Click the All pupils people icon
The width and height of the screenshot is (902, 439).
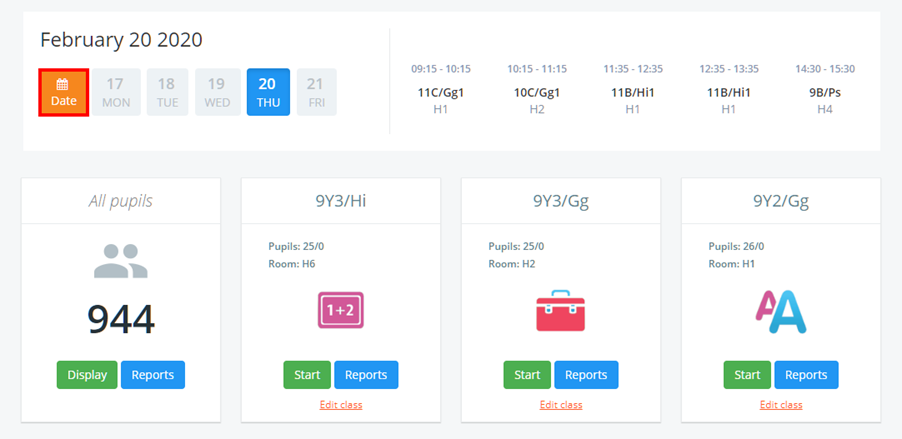click(121, 261)
